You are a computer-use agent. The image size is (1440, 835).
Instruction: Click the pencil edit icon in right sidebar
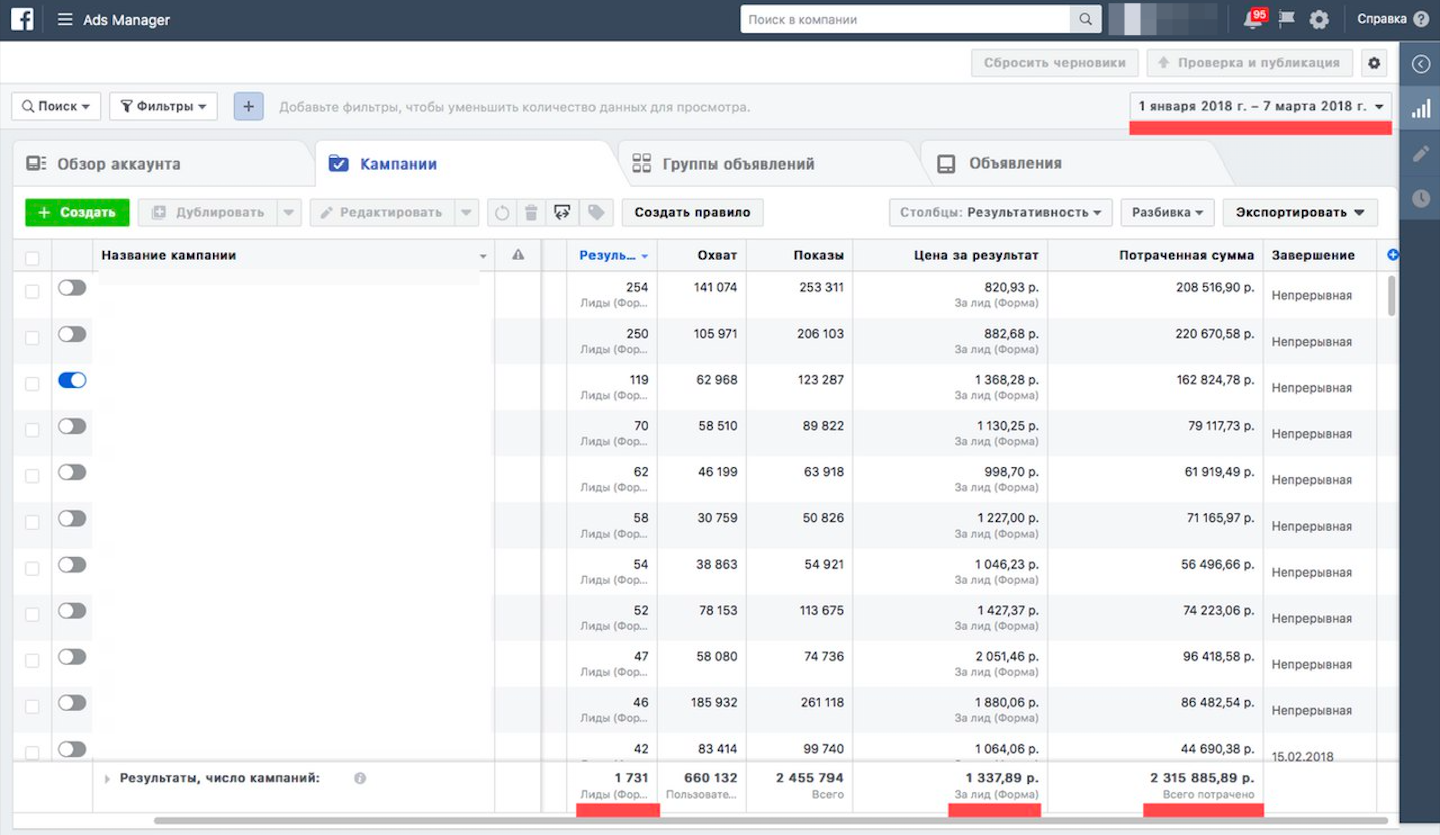(1420, 154)
